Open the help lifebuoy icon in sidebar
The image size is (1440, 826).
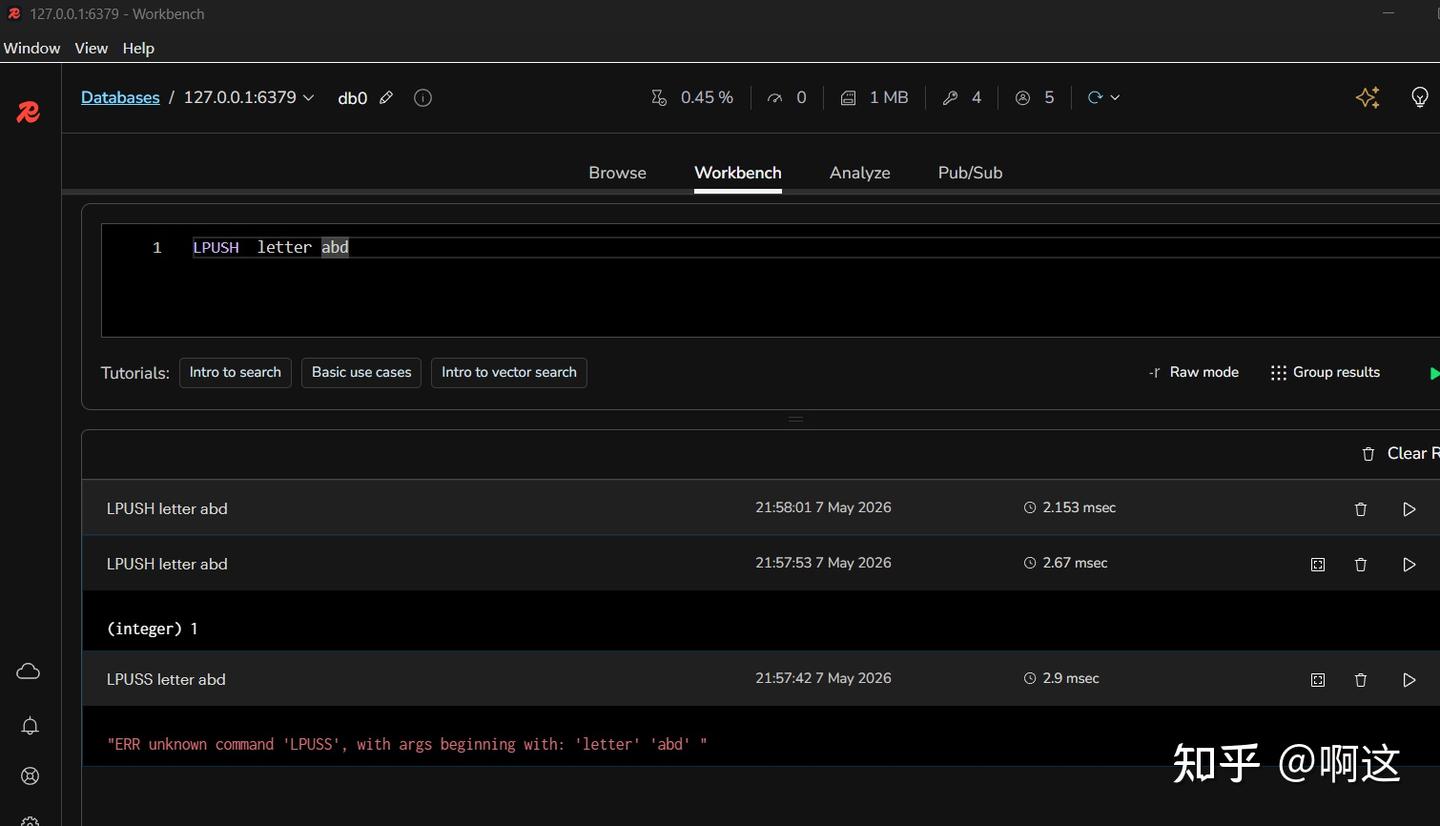coord(30,776)
